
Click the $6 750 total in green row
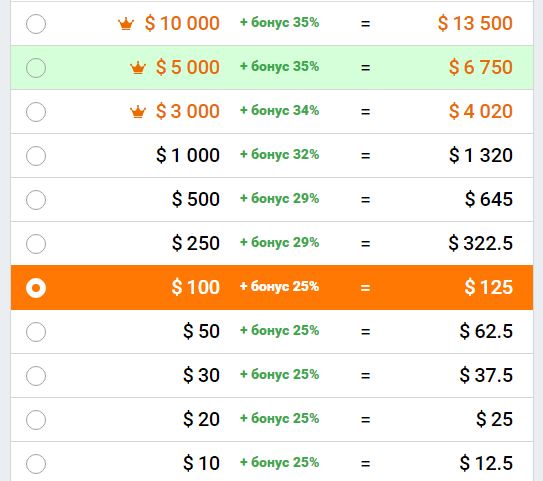(x=481, y=67)
